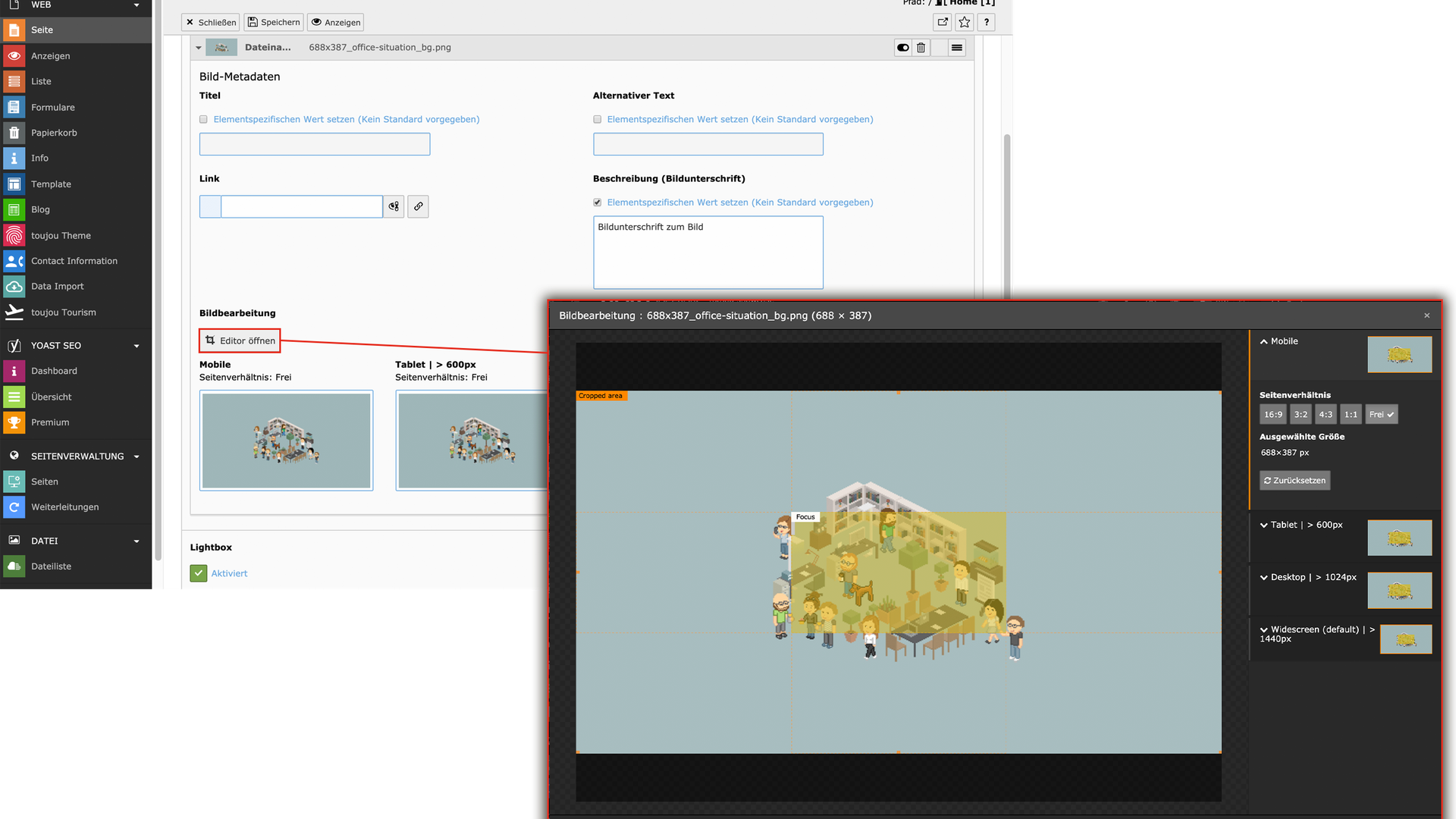Toggle the Lightbox Aktiviert checkbox
The image size is (1456, 819).
[x=199, y=573]
